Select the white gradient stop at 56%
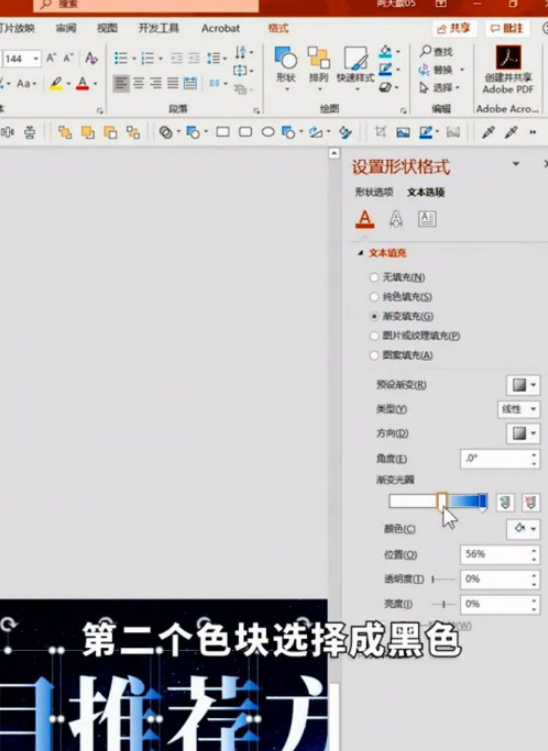 click(x=442, y=501)
